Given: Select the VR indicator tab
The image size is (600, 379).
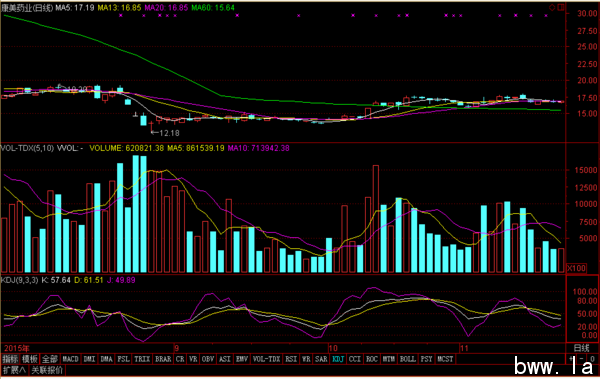Looking at the screenshot, I should pos(193,359).
